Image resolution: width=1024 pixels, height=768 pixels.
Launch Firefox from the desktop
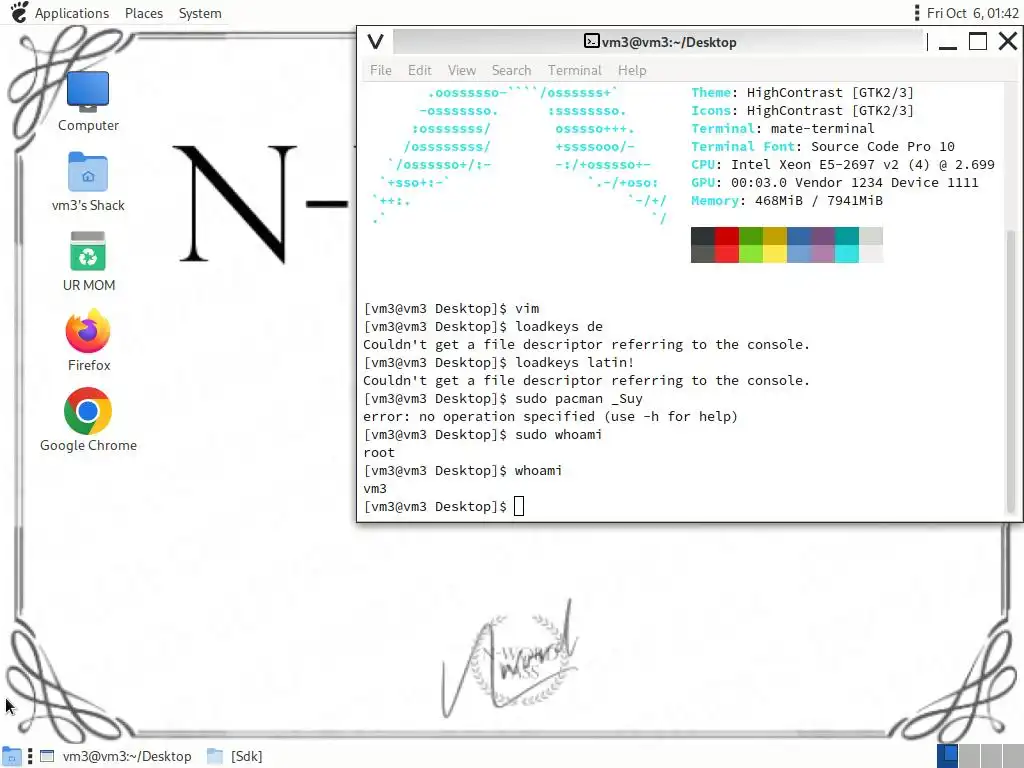pyautogui.click(x=88, y=341)
